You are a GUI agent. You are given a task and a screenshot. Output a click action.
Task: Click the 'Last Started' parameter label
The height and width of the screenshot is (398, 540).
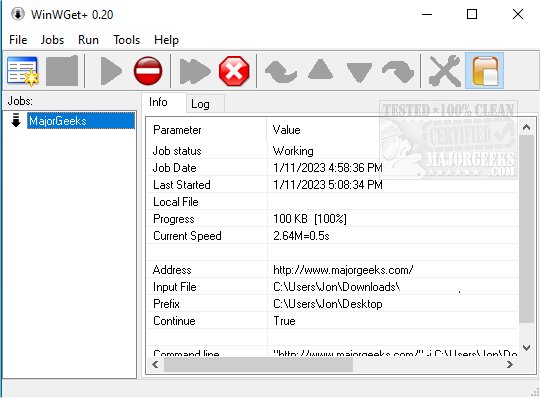click(x=181, y=185)
